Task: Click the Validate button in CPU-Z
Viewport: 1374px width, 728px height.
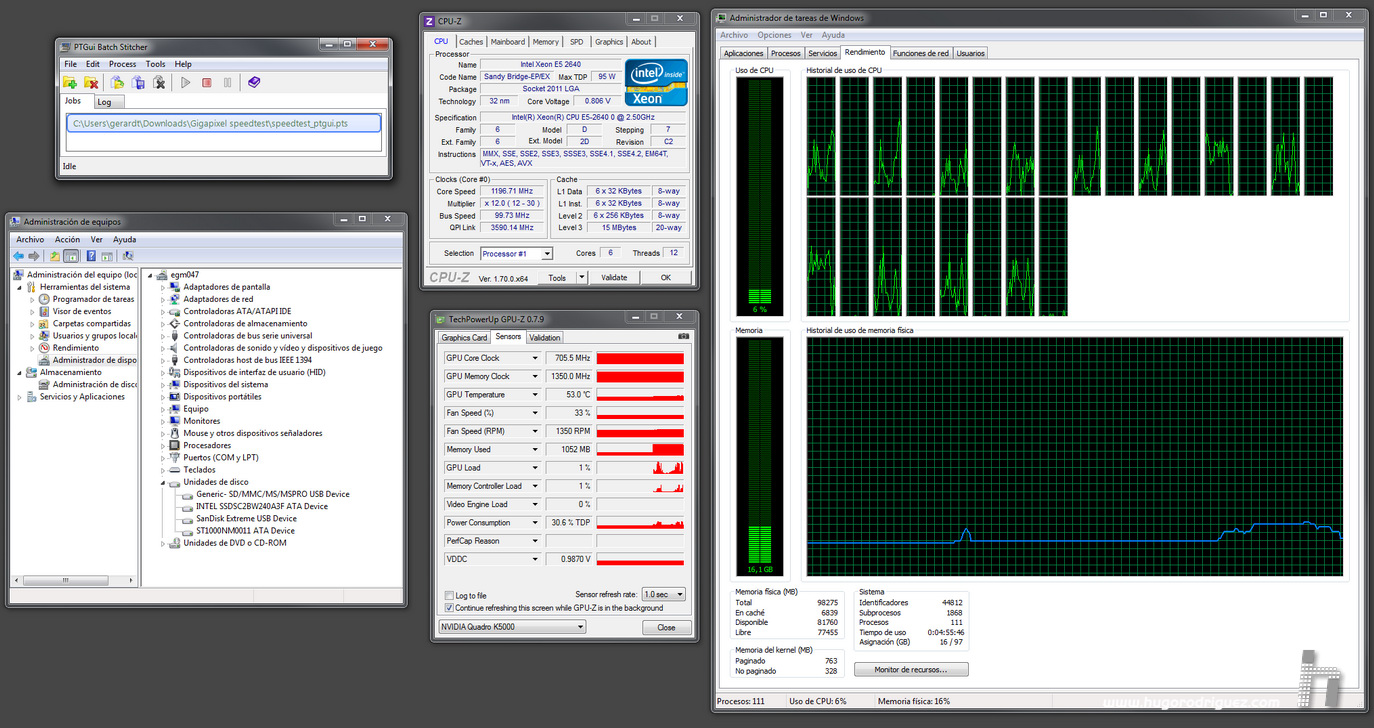Action: click(x=614, y=278)
